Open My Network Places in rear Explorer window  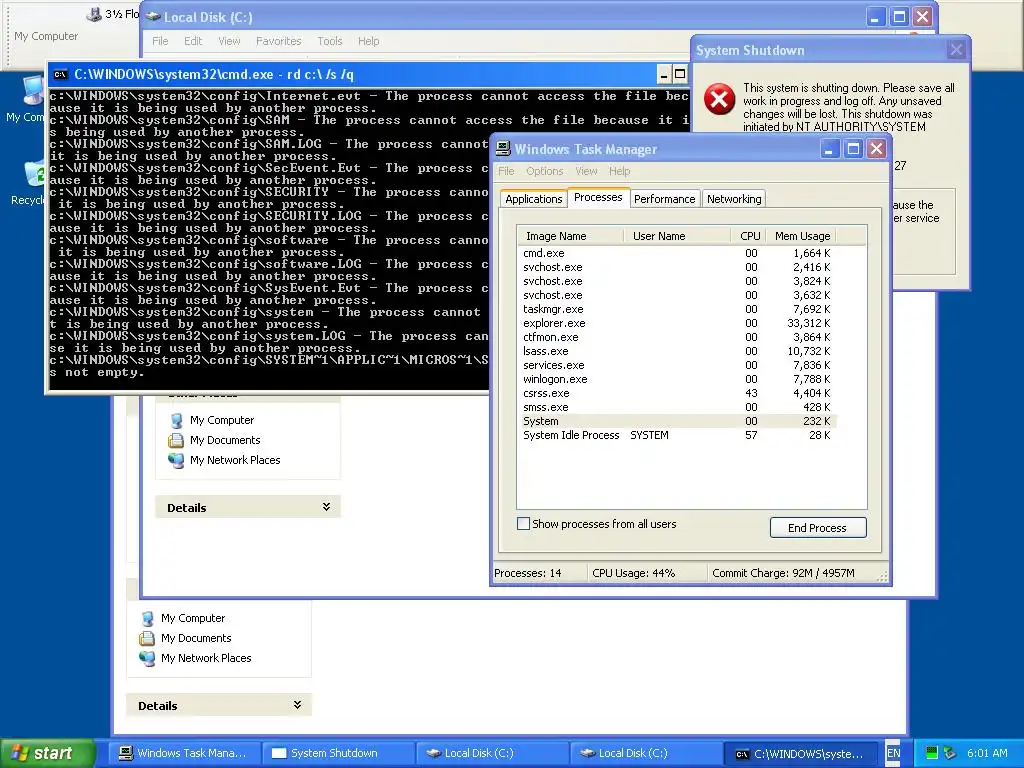(x=206, y=658)
